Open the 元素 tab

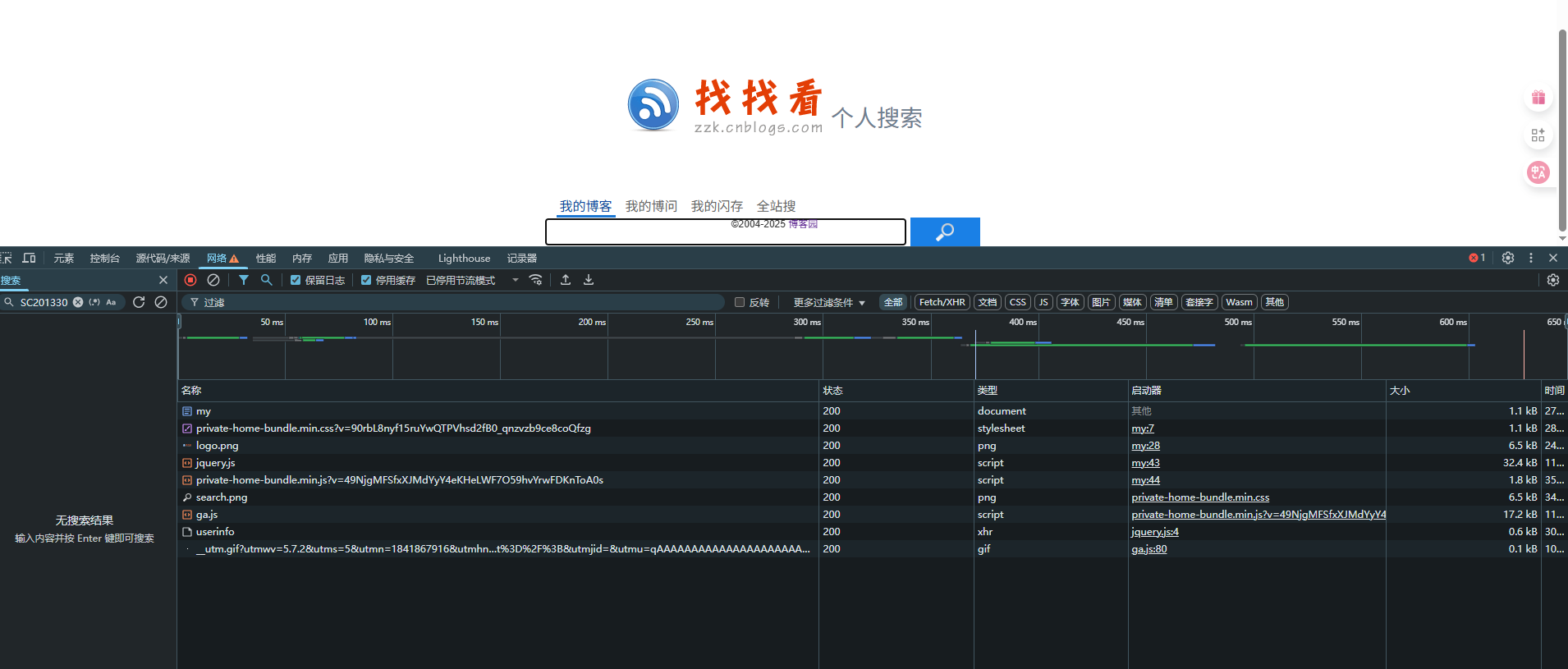coord(64,258)
